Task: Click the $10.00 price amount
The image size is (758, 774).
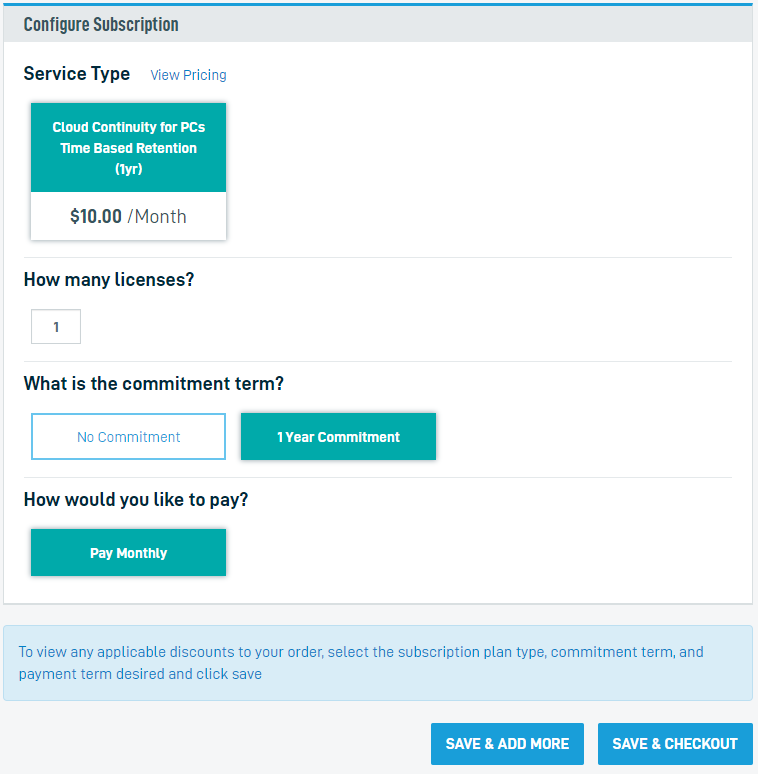Action: 96,216
